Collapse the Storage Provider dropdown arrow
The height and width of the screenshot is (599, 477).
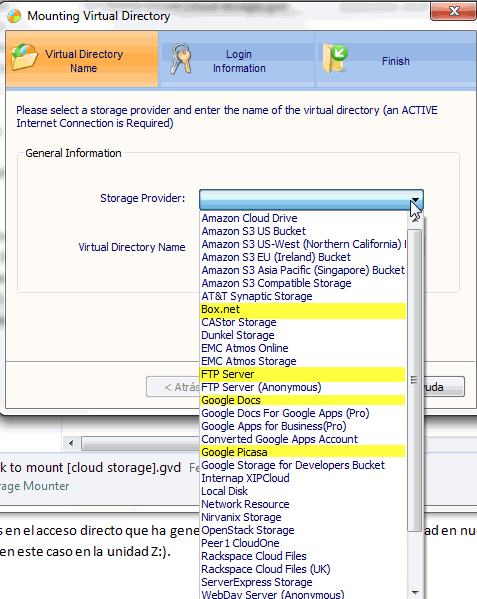[415, 200]
